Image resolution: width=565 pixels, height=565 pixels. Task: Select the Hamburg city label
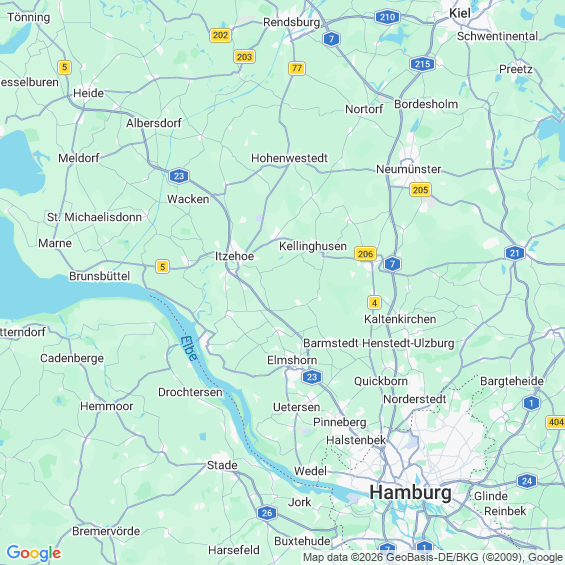click(410, 493)
